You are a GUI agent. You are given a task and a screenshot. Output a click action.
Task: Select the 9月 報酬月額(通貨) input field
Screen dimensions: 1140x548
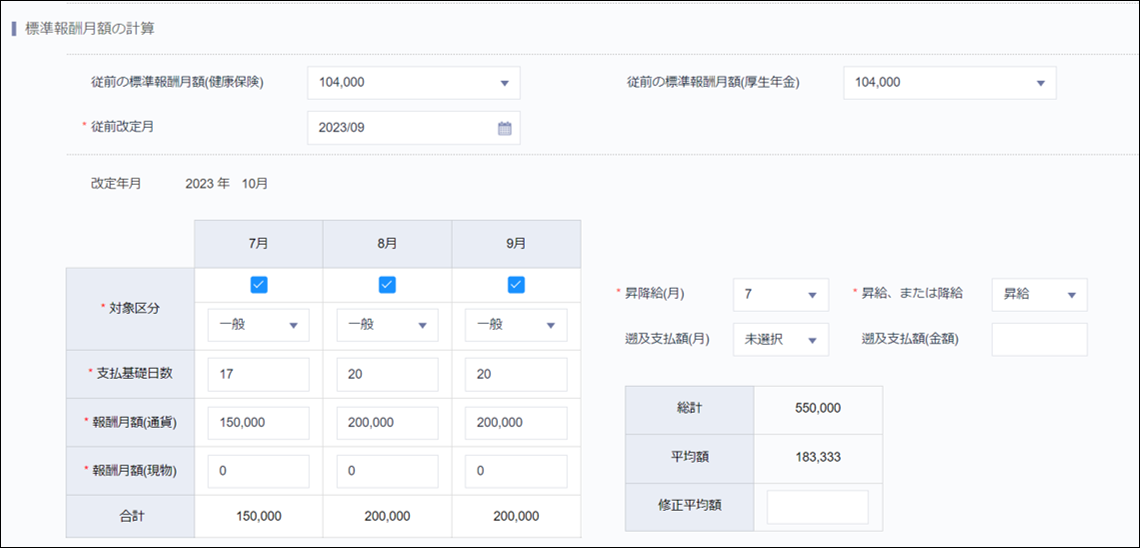[x=516, y=423]
